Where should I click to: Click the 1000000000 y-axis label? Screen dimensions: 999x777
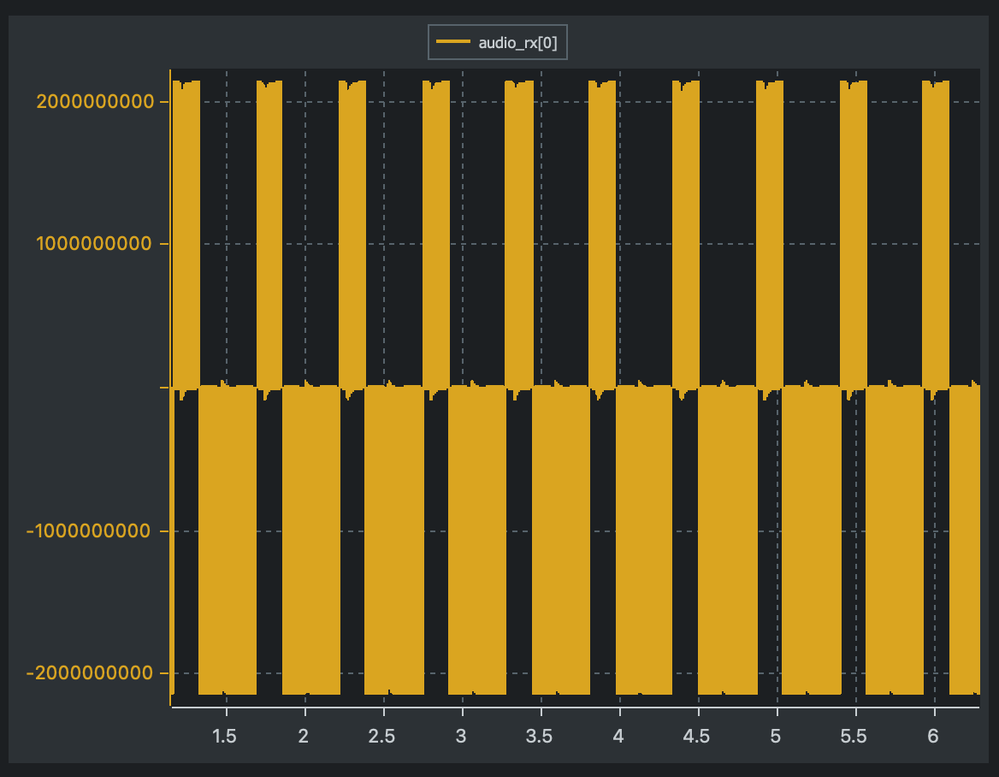click(x=95, y=243)
